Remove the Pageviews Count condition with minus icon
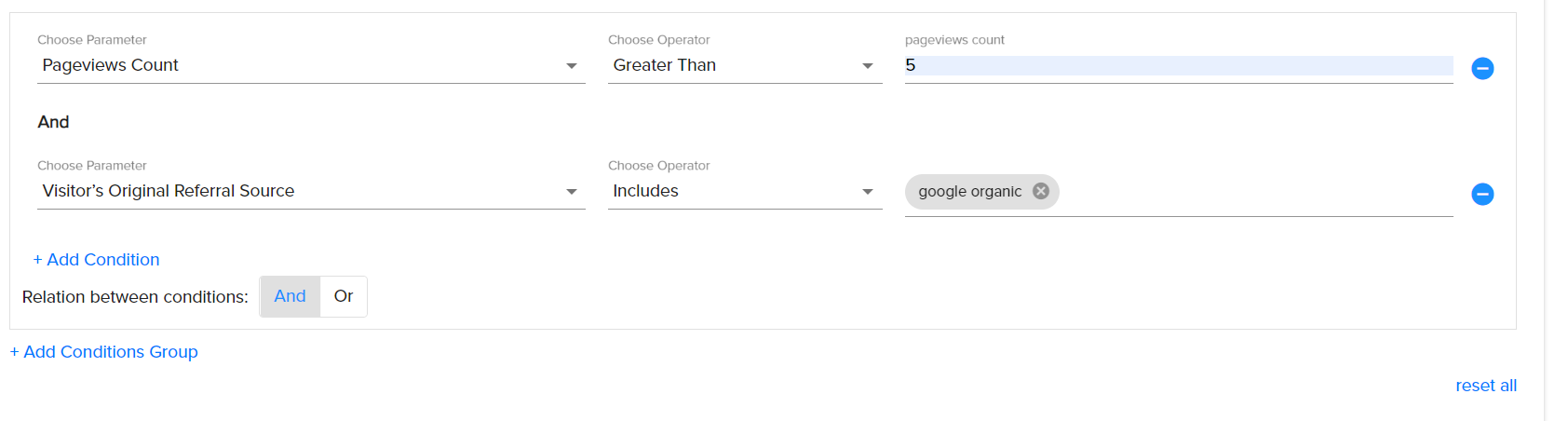This screenshot has height=421, width=1568. pyautogui.click(x=1482, y=68)
